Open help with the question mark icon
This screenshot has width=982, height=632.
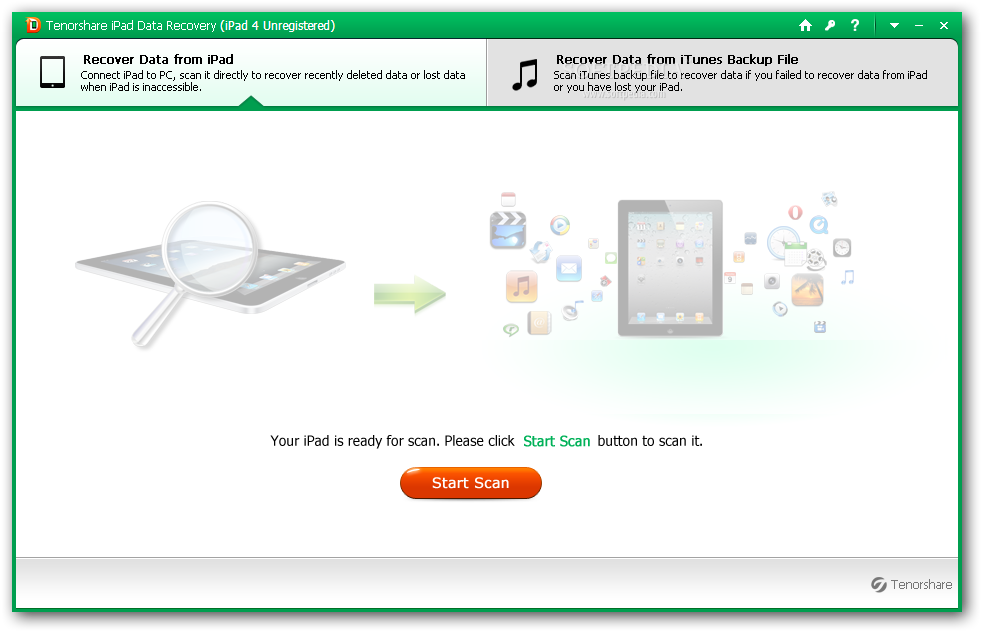tap(855, 25)
